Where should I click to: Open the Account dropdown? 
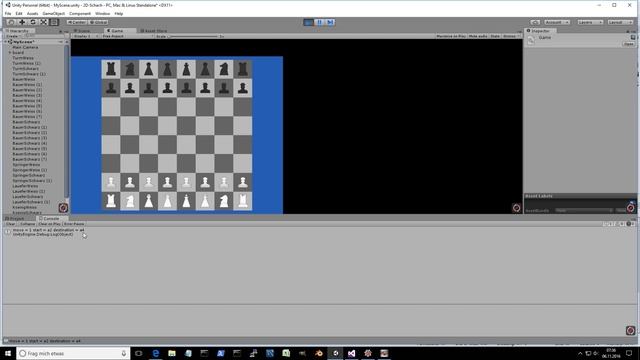(x=557, y=22)
